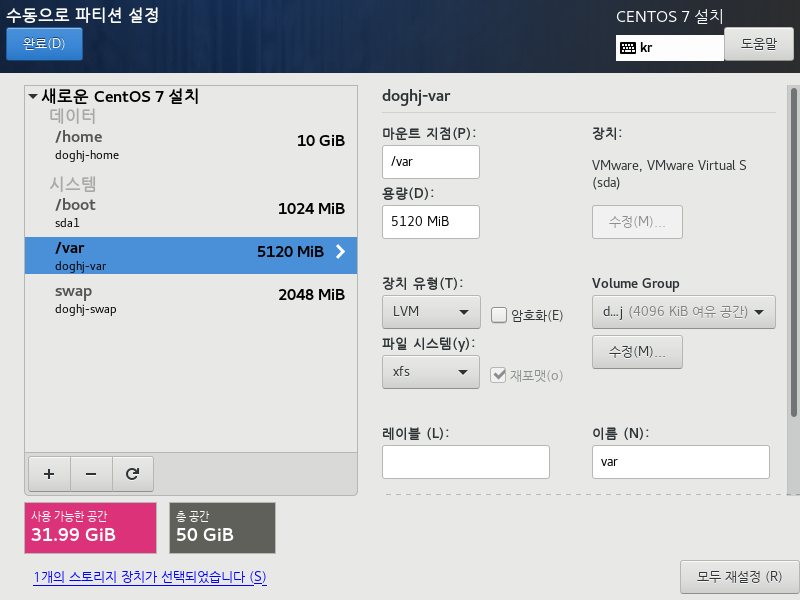Toggle the 재포맷(o) reformat checkbox

[x=498, y=375]
